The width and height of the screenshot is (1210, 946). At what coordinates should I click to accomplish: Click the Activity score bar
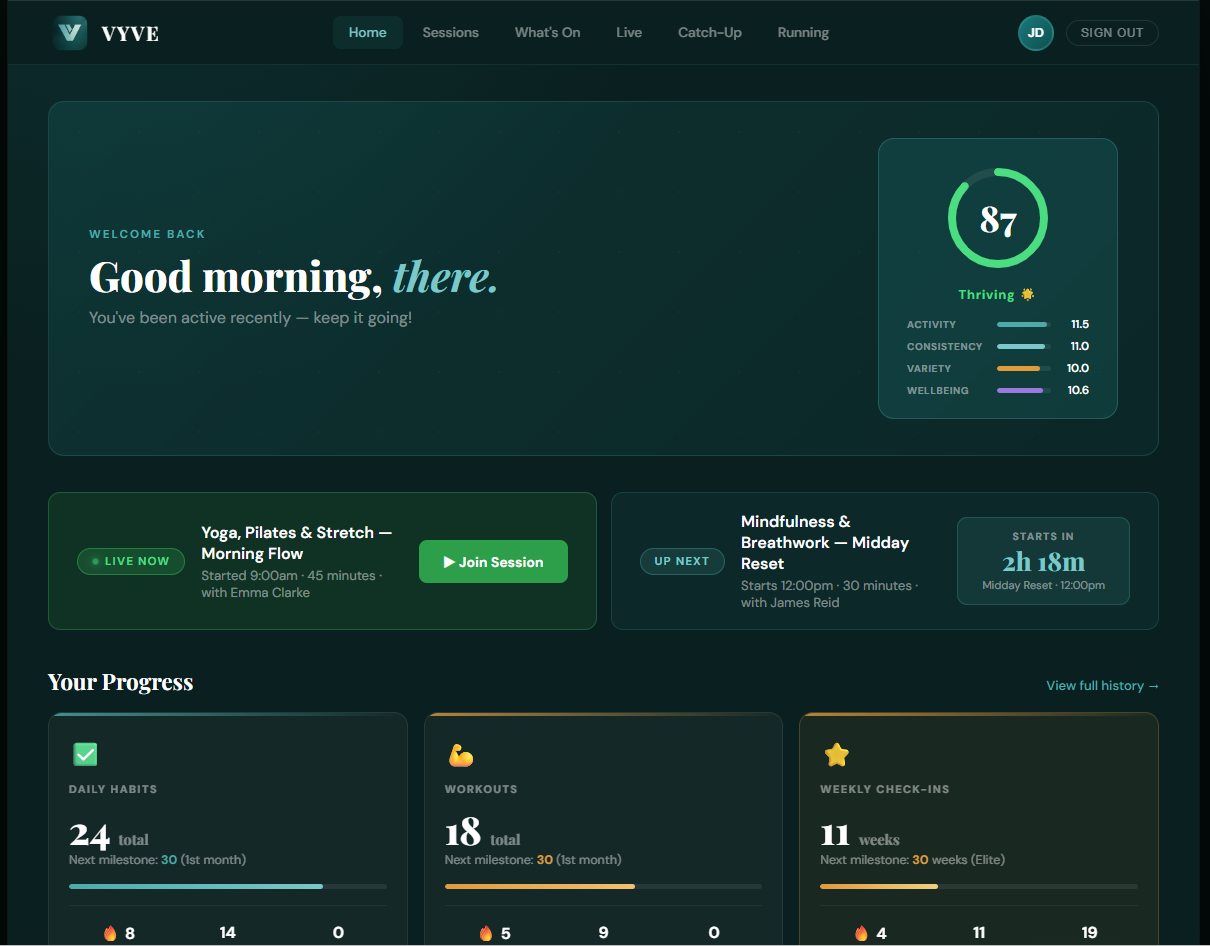tap(1023, 325)
